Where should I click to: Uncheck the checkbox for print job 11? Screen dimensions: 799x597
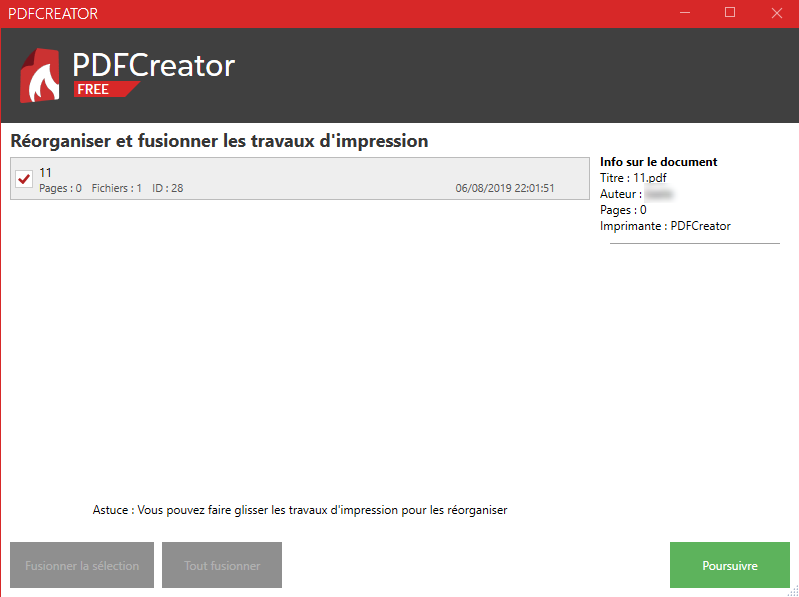point(24,179)
